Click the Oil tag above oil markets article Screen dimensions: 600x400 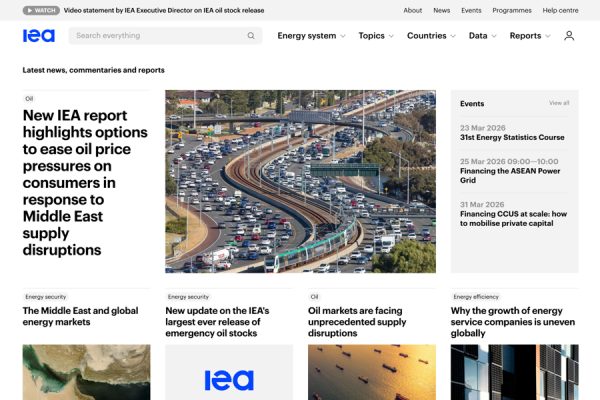click(314, 297)
